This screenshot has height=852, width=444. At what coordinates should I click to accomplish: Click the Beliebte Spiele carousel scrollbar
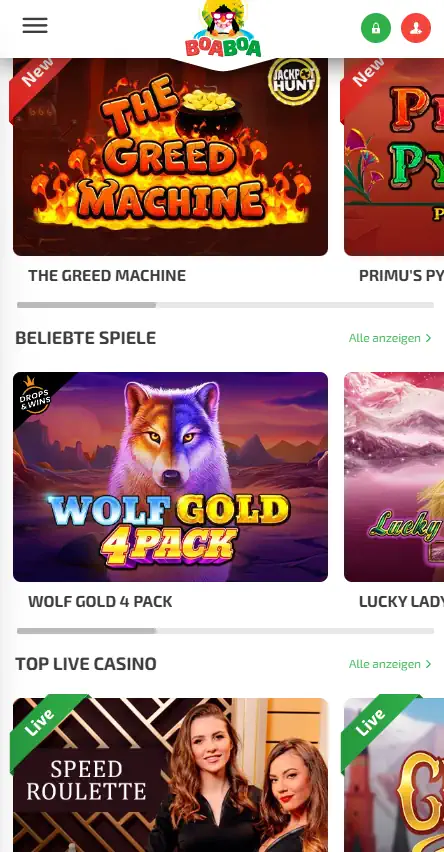226,631
